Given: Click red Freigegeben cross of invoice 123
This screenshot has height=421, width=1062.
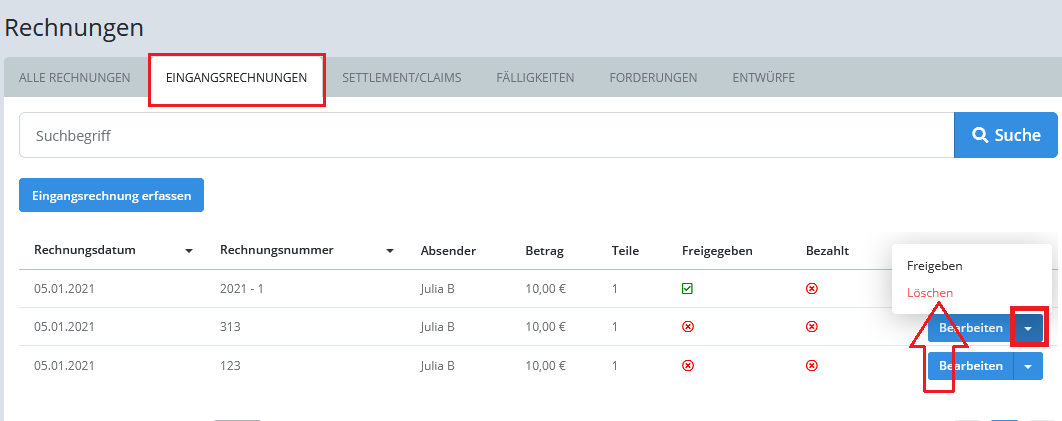Looking at the screenshot, I should [x=687, y=365].
